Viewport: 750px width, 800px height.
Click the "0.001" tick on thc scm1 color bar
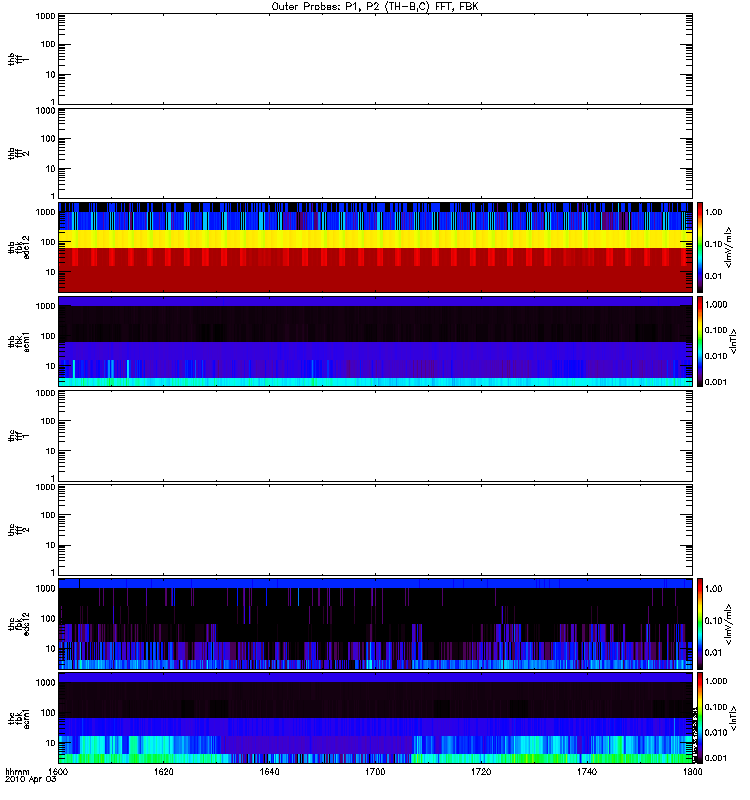(716, 758)
